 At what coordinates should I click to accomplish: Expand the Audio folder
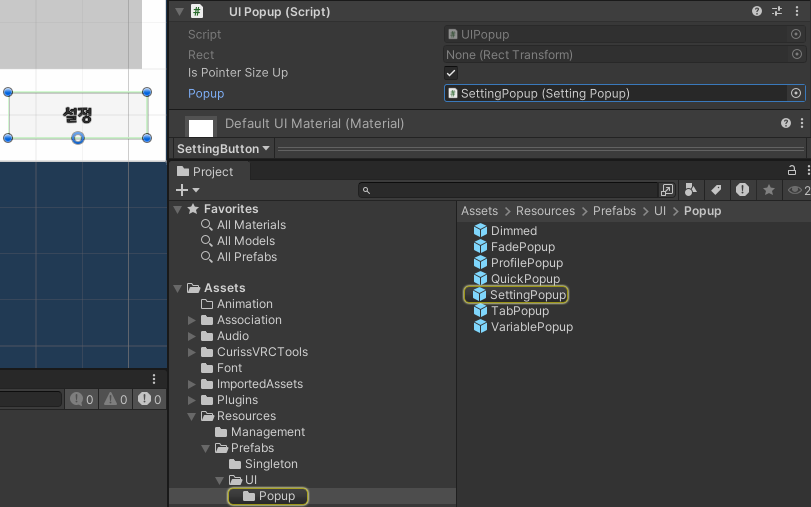191,336
